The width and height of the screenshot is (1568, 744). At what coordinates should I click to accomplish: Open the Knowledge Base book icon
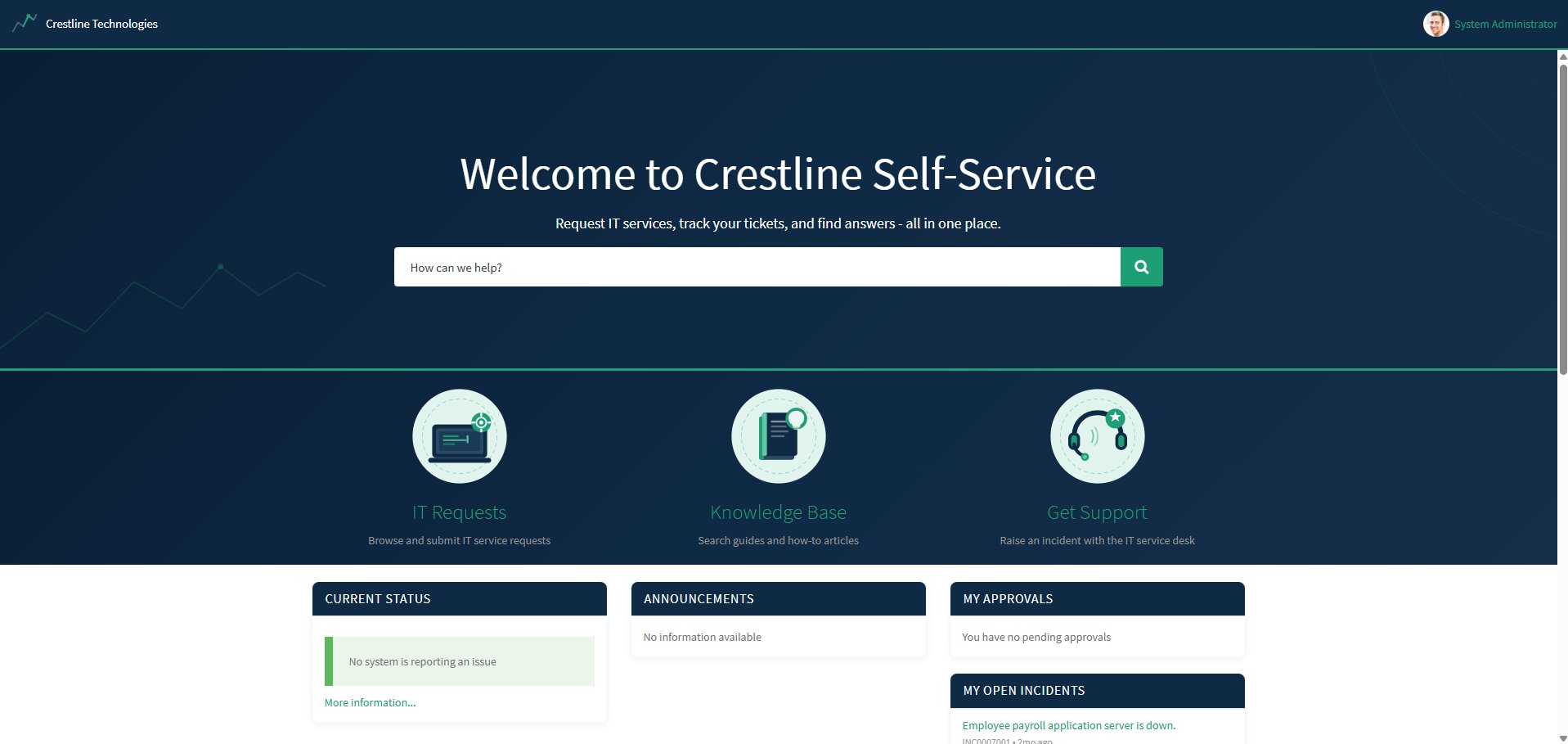779,436
